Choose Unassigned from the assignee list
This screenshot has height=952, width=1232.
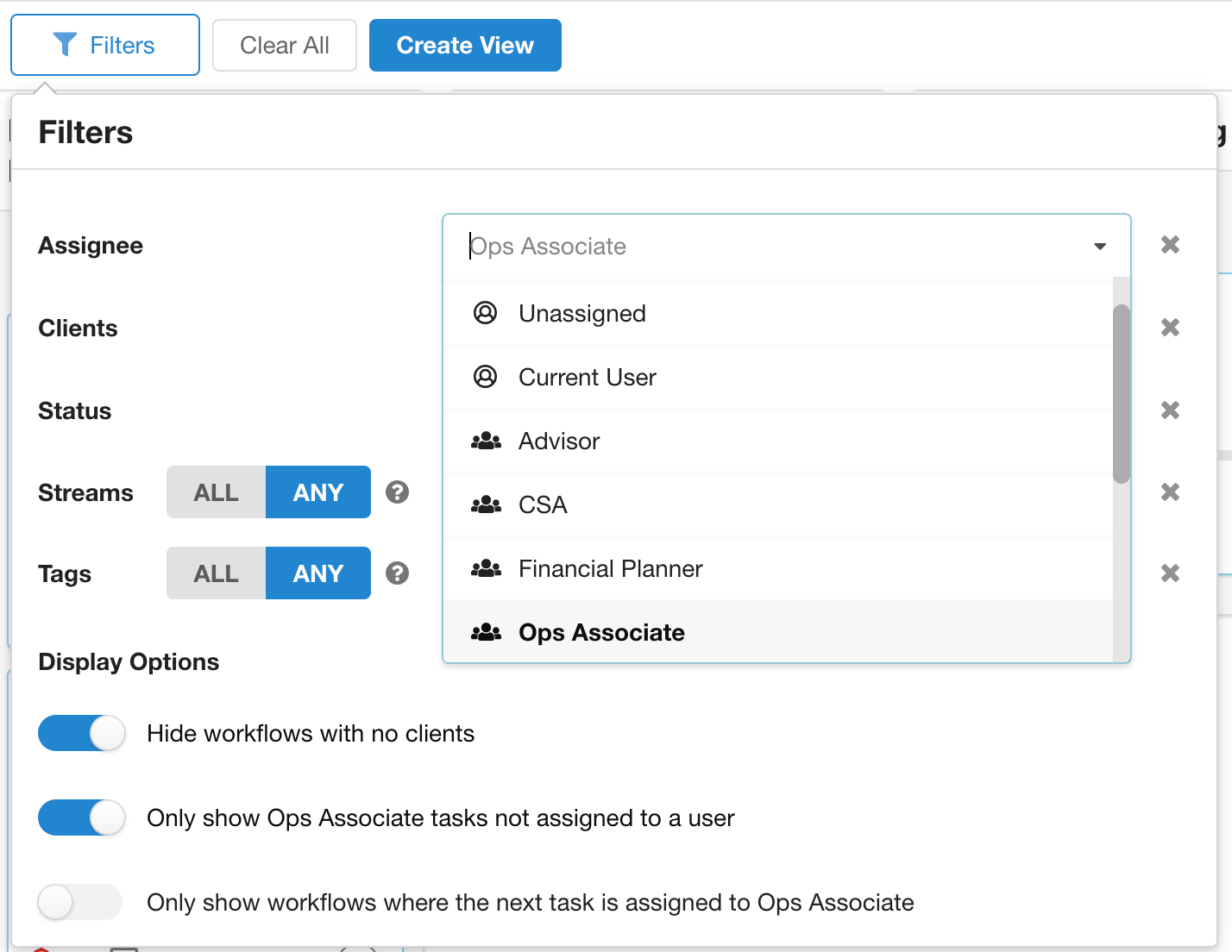click(x=582, y=314)
